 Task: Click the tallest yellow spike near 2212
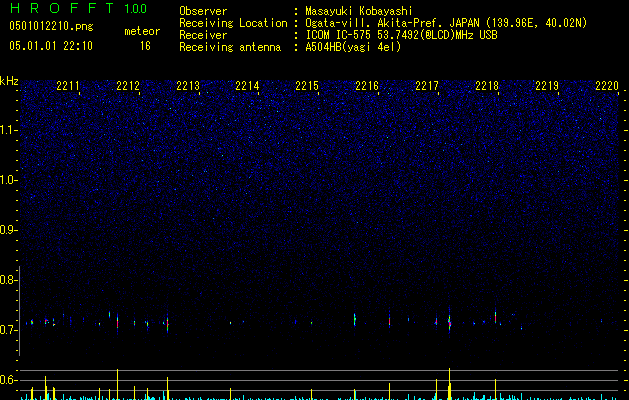(x=118, y=384)
